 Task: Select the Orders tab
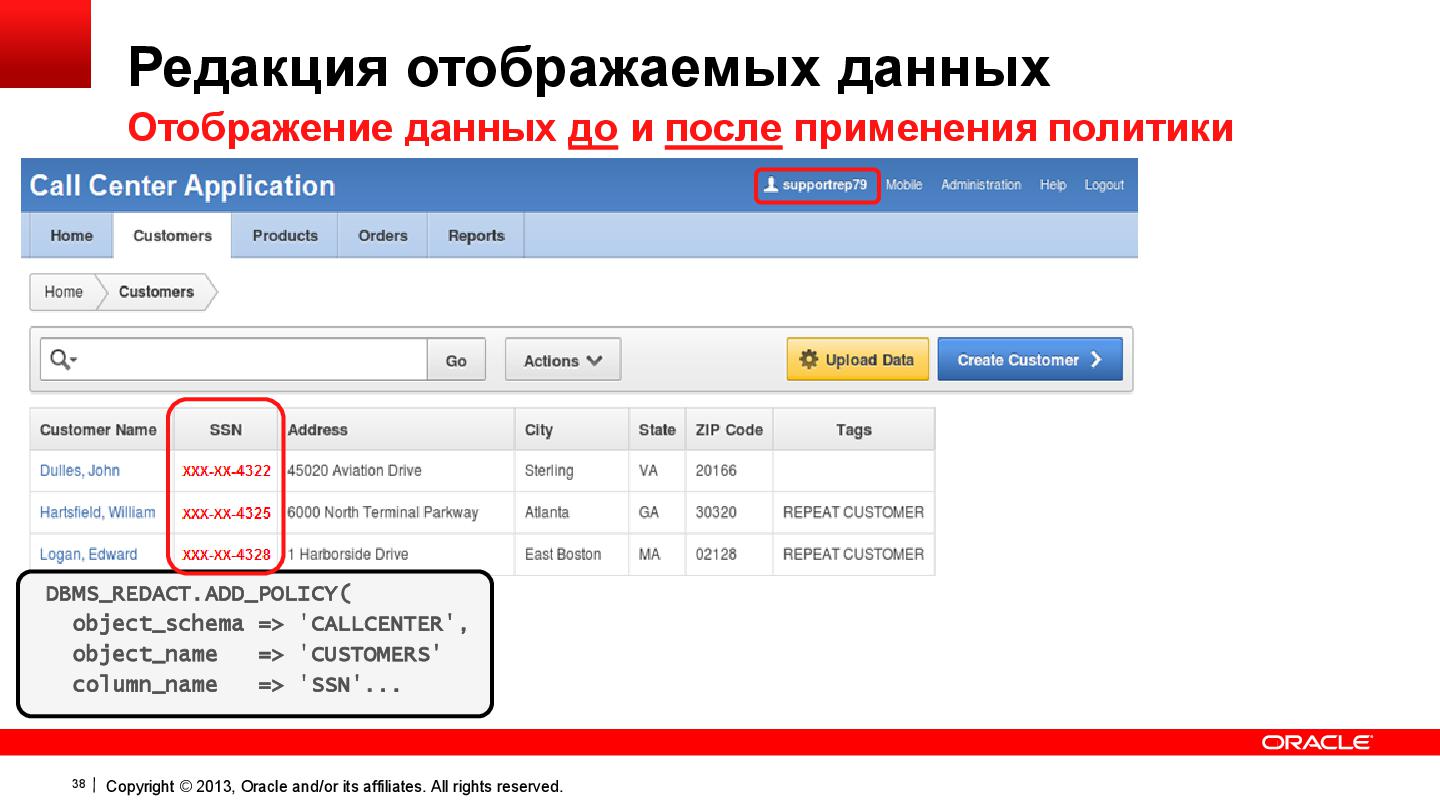[382, 235]
